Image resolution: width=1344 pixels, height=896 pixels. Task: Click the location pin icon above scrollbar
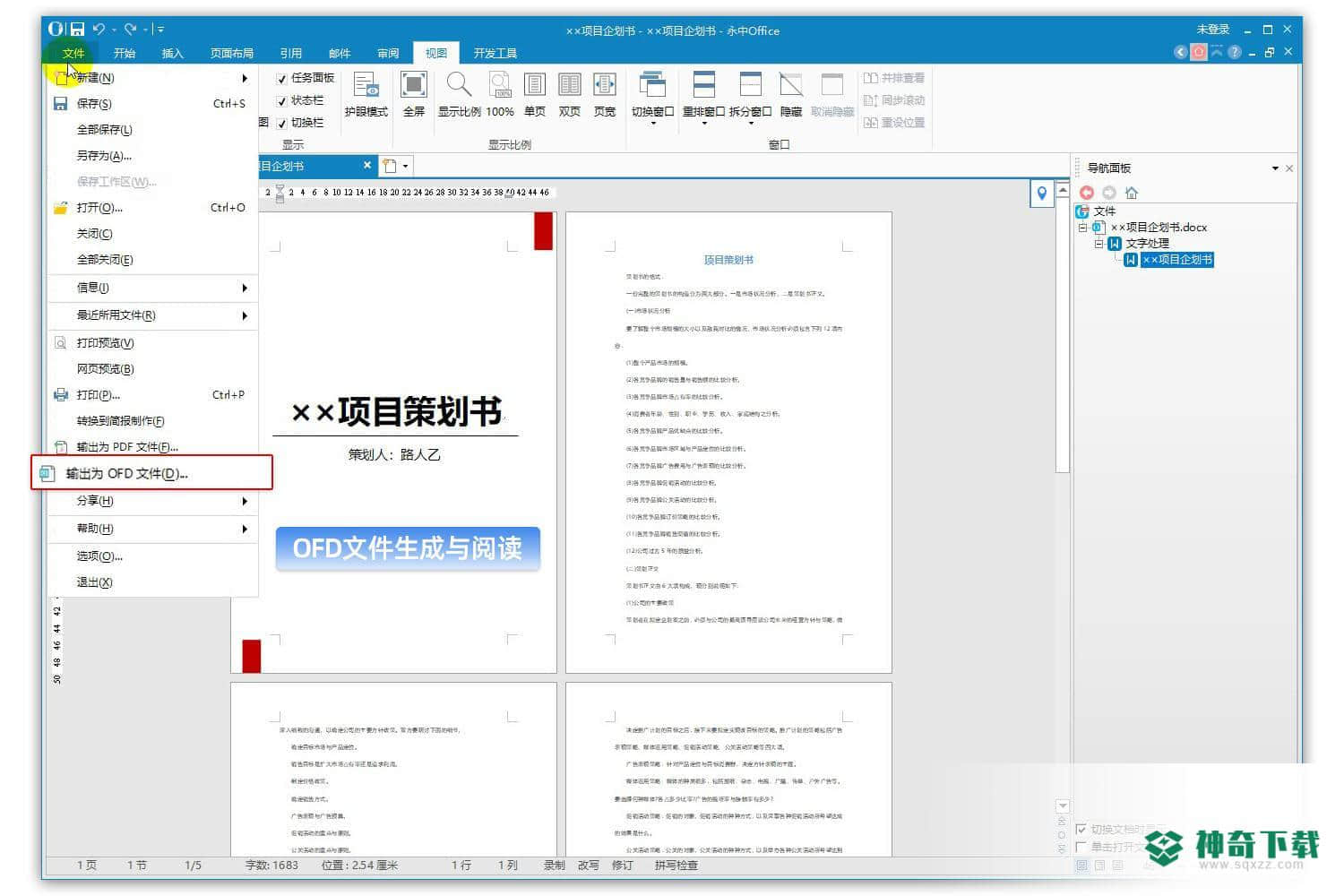pos(1042,194)
